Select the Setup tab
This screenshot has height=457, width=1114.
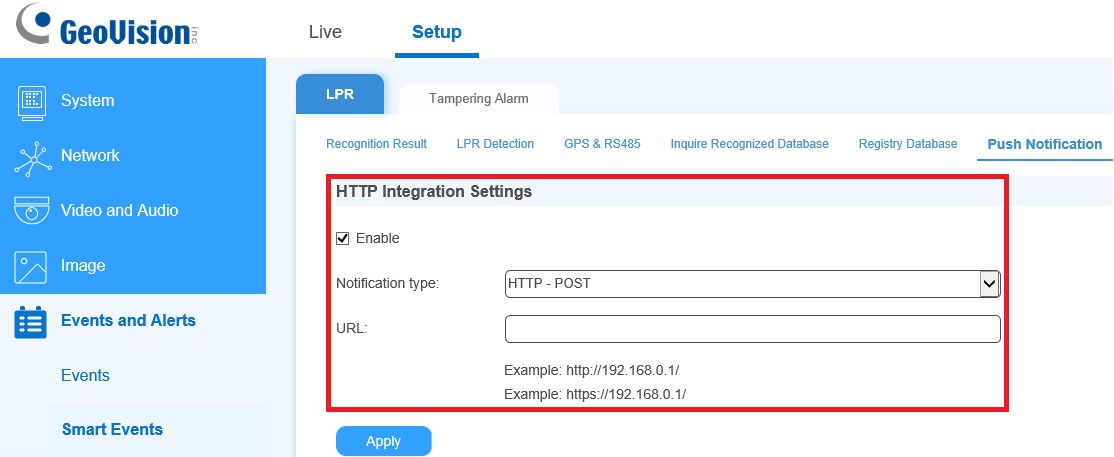pyautogui.click(x=437, y=32)
